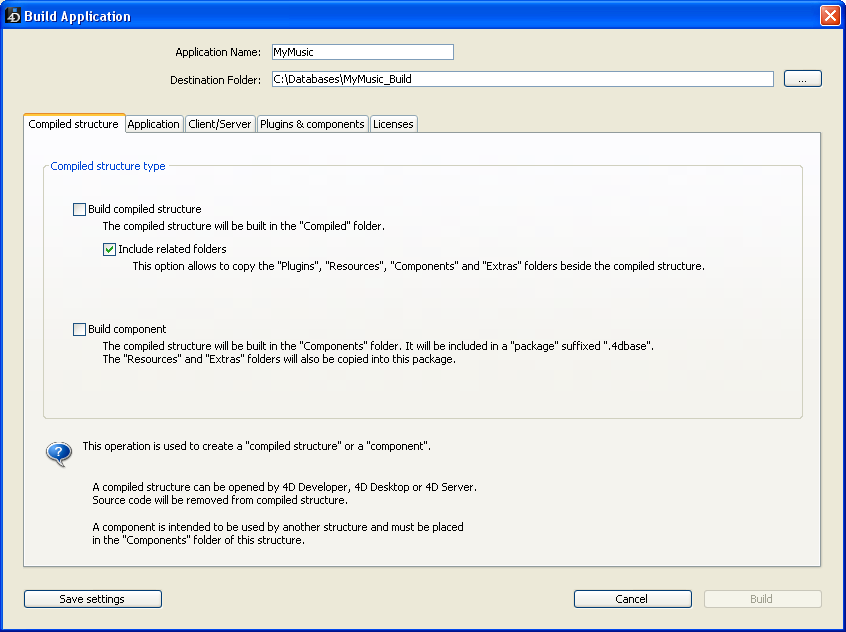
Task: Uncheck Include related folders option
Action: pos(110,249)
